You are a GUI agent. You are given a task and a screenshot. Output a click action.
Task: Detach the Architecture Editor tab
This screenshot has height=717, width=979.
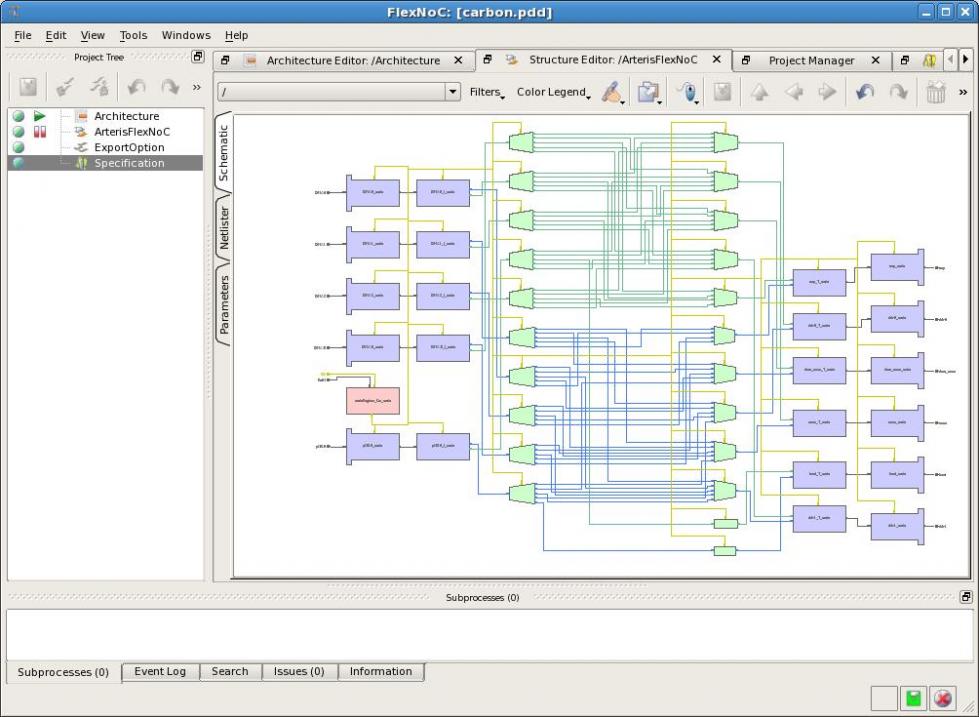click(x=225, y=61)
